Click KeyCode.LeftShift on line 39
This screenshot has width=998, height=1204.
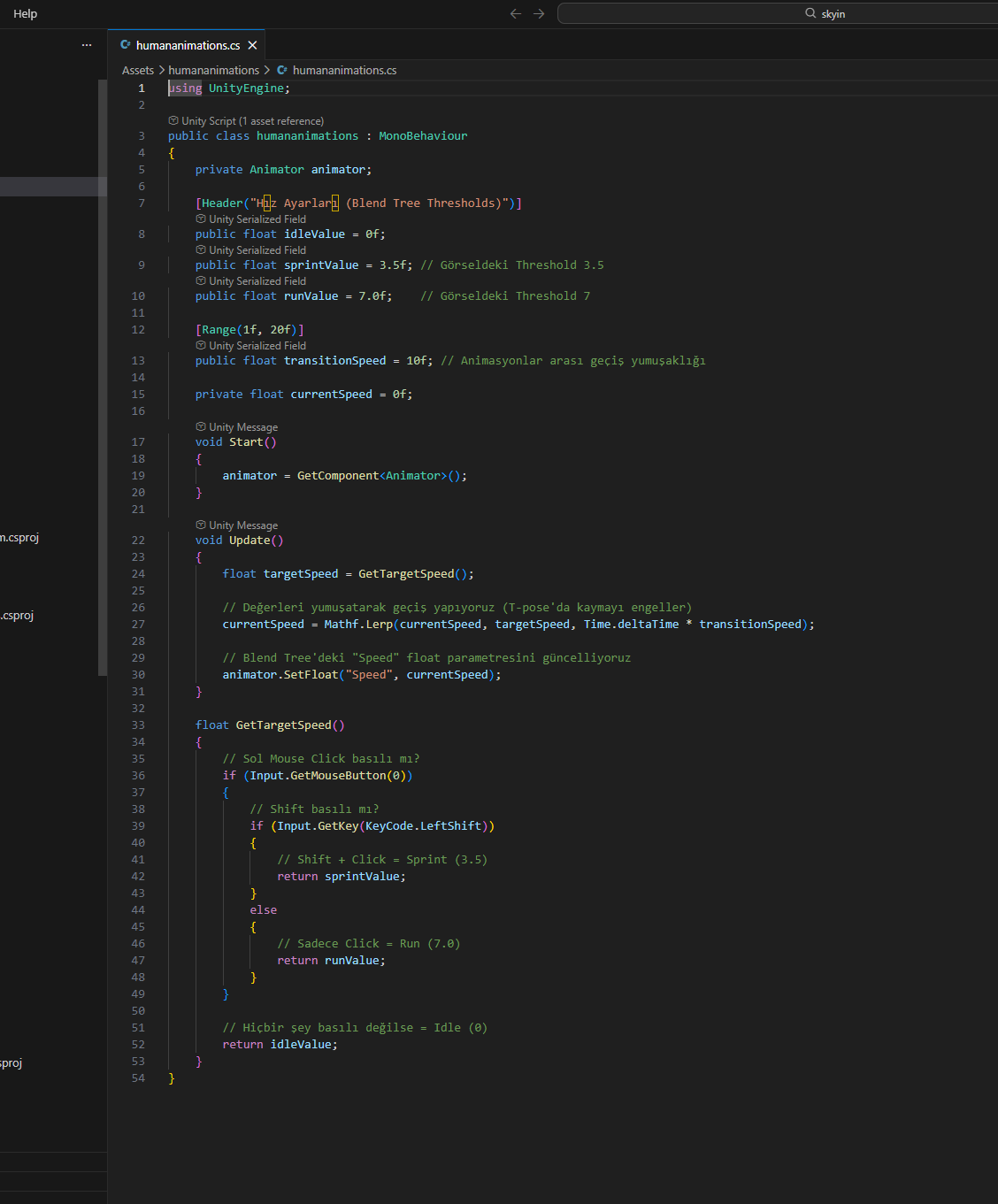point(423,826)
